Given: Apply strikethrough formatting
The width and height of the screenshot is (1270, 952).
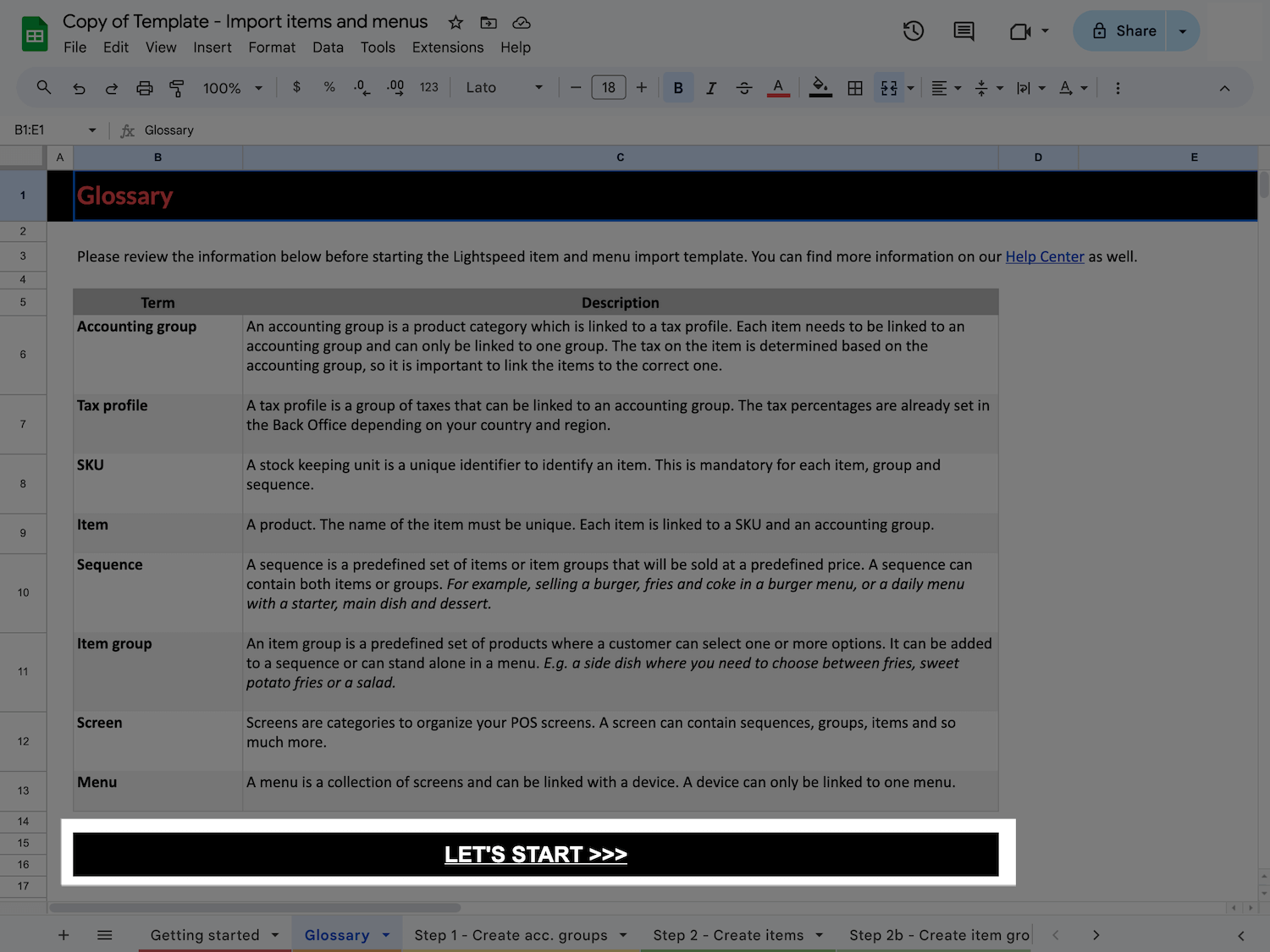Looking at the screenshot, I should click(x=743, y=87).
